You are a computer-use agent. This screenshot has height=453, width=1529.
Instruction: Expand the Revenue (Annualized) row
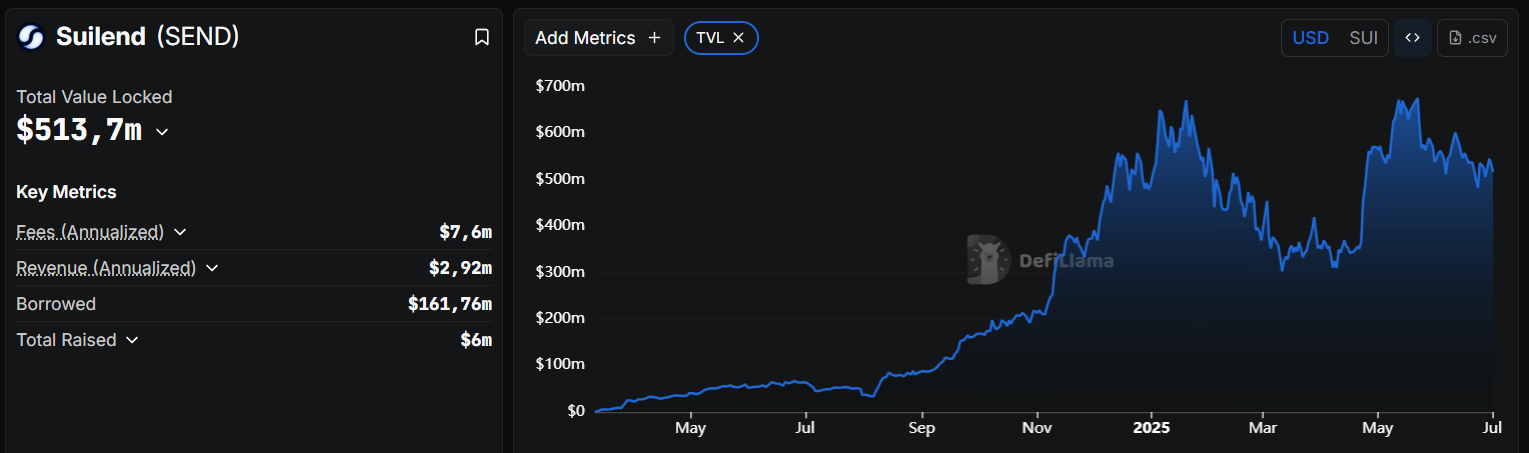click(212, 268)
